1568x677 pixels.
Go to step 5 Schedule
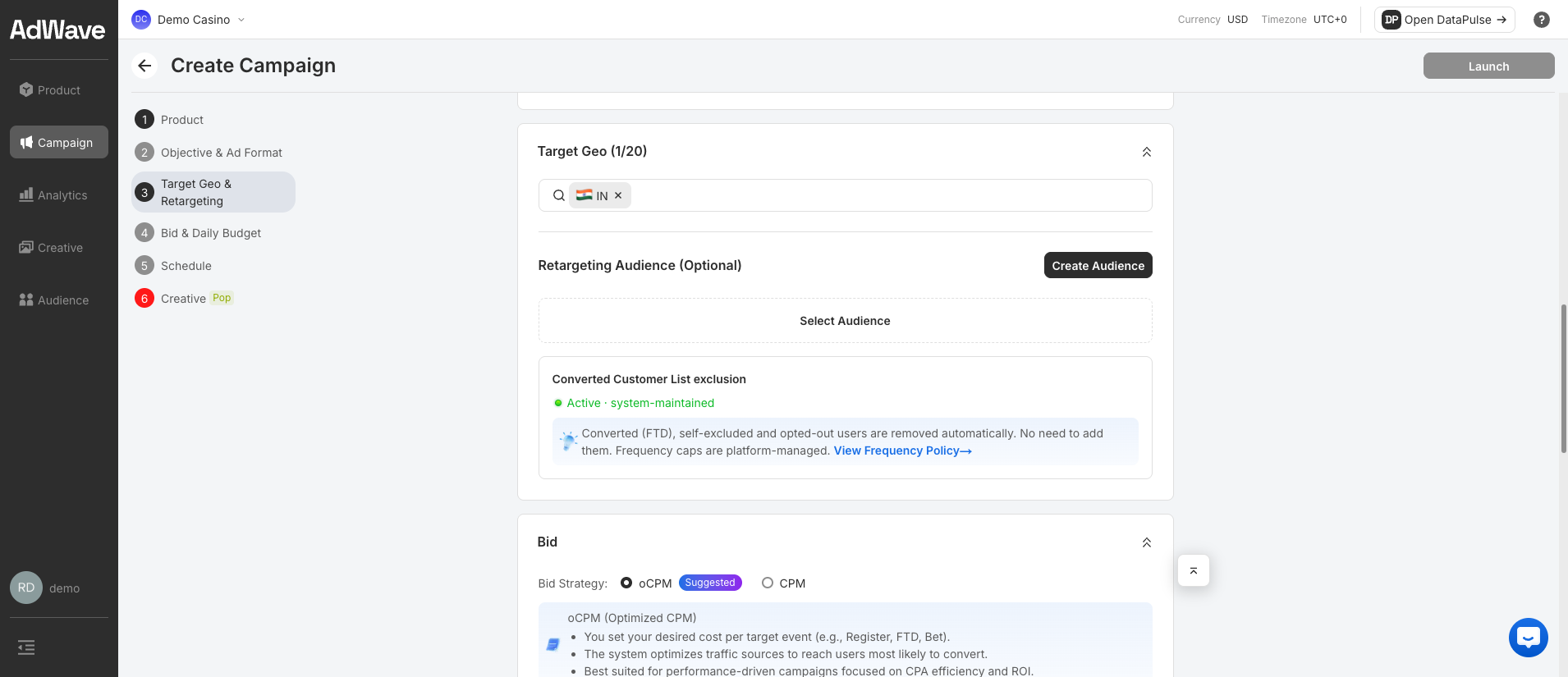pyautogui.click(x=213, y=266)
